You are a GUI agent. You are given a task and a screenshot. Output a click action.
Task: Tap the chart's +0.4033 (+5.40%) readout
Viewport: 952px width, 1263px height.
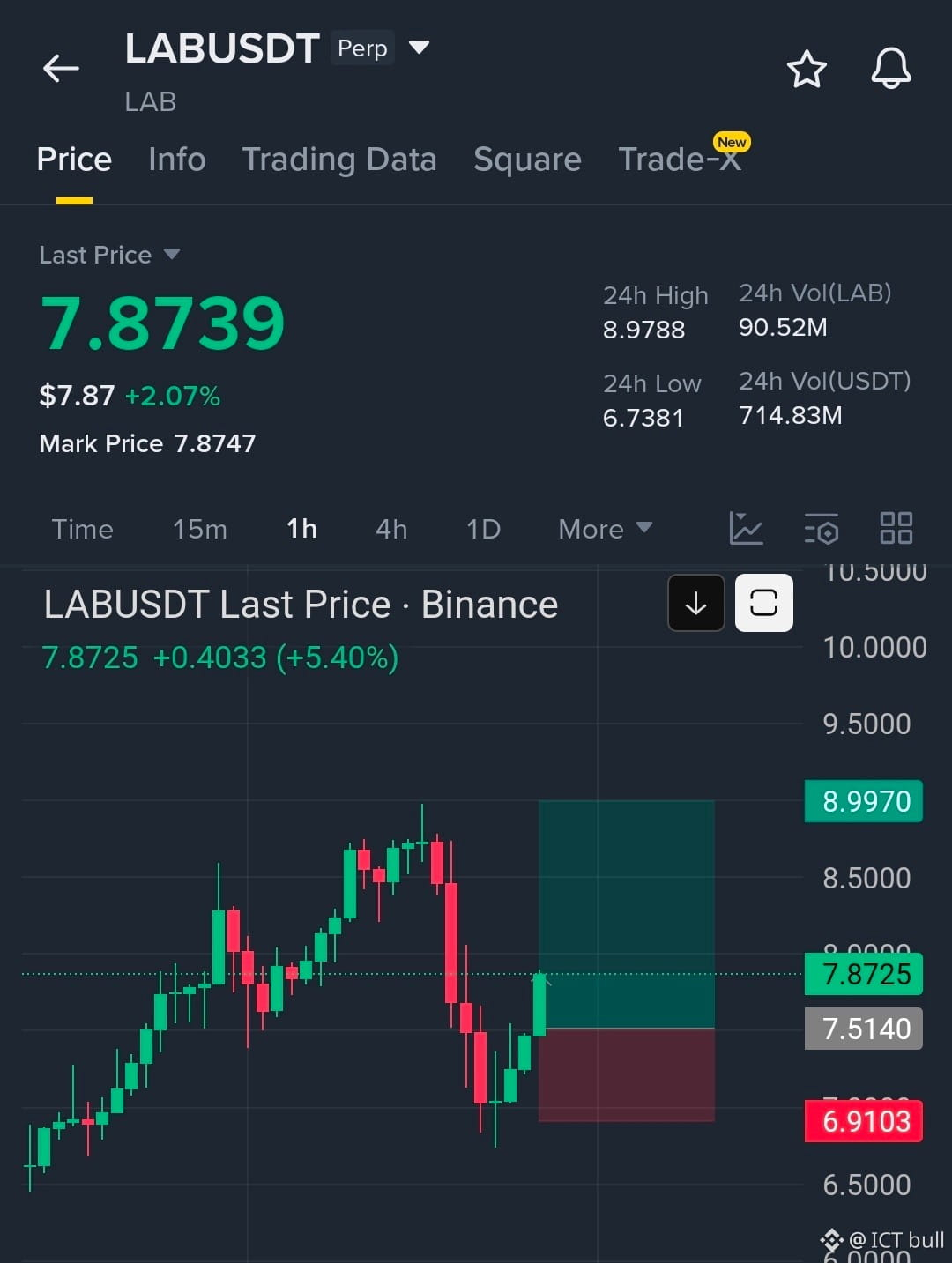[x=275, y=658]
